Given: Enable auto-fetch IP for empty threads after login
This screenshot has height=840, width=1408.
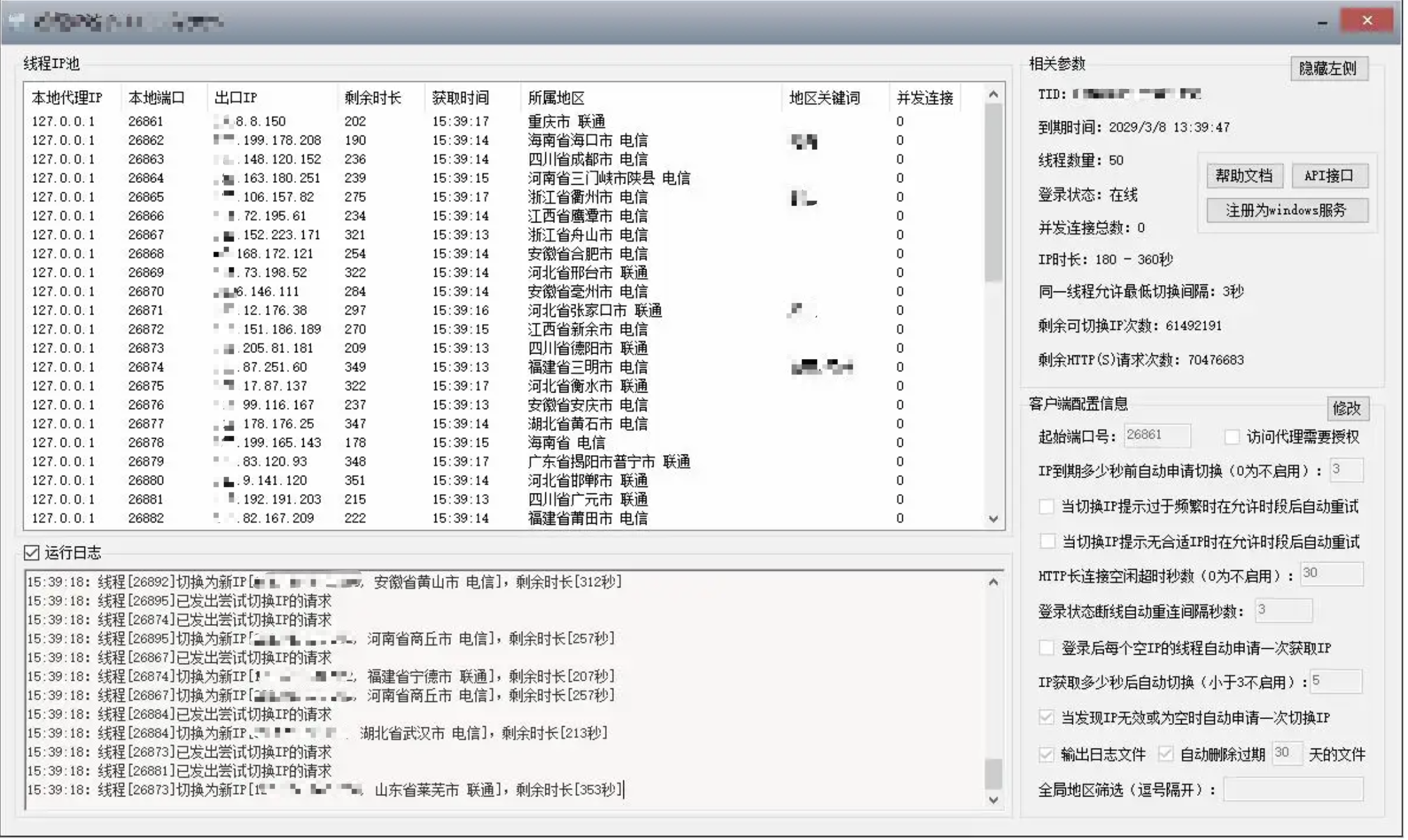Looking at the screenshot, I should tap(1047, 648).
